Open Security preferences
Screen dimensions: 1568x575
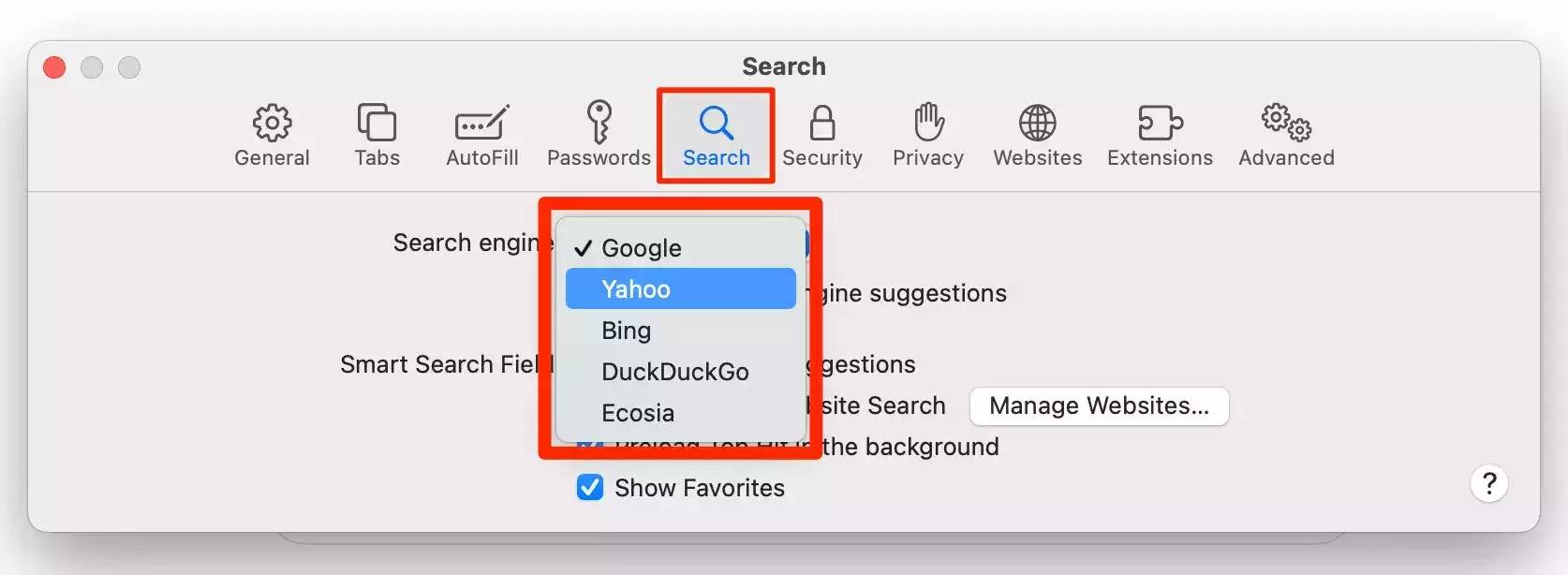coord(821,135)
